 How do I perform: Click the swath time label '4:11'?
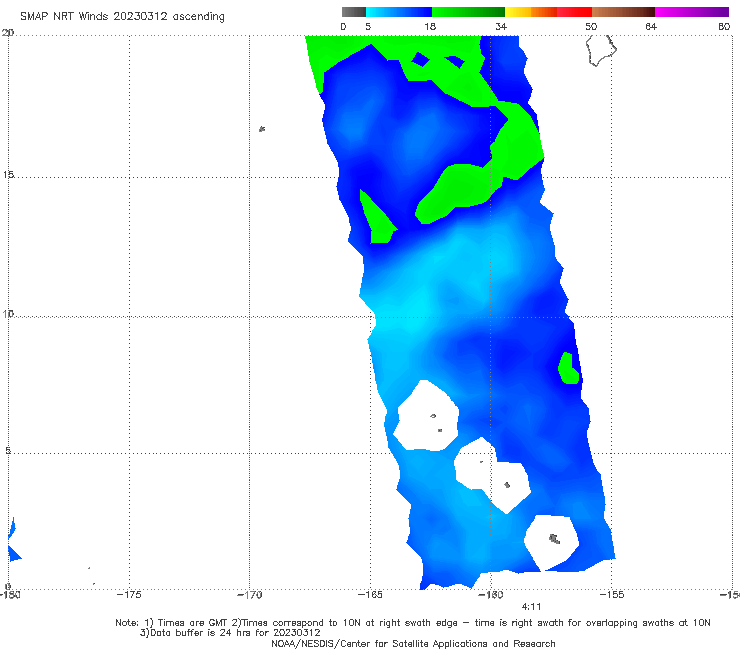pos(531,607)
